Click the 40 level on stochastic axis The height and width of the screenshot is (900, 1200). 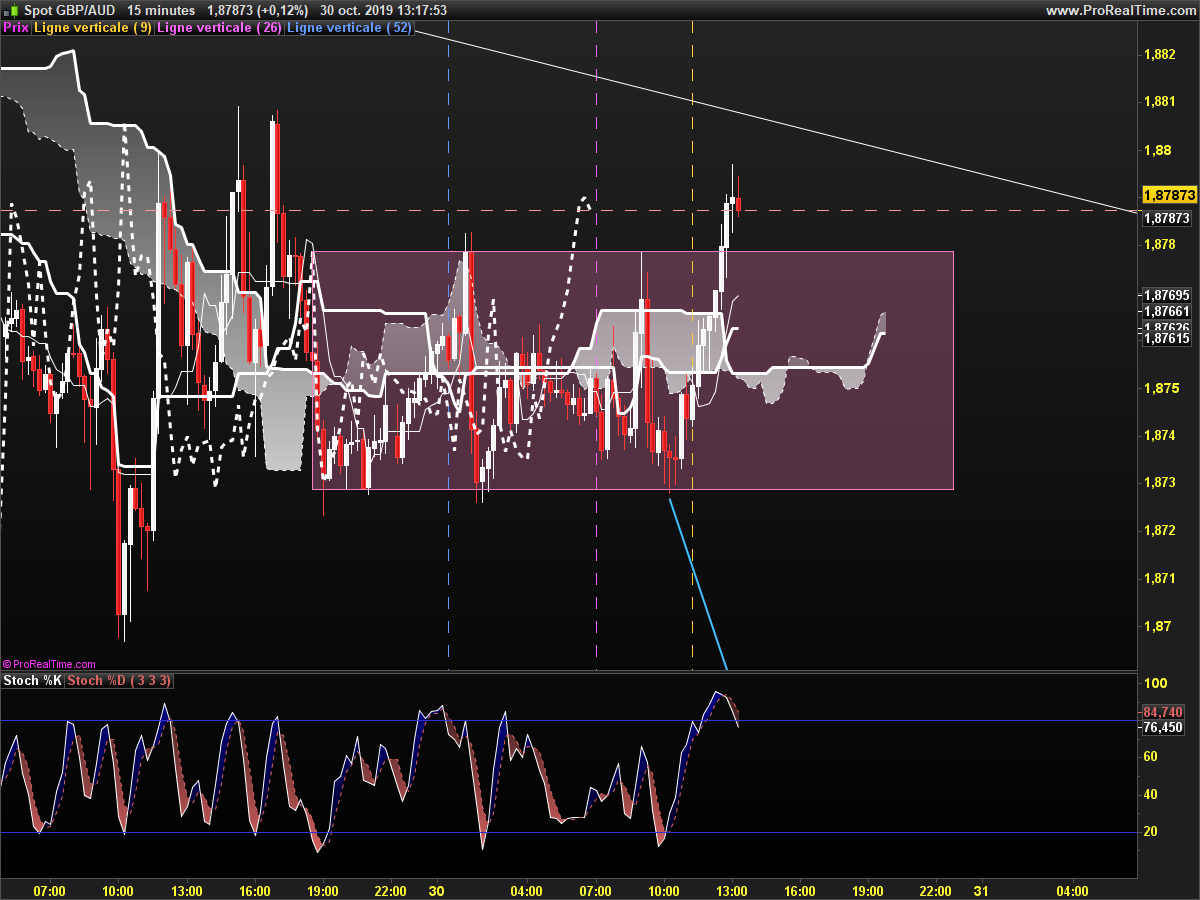(1151, 794)
